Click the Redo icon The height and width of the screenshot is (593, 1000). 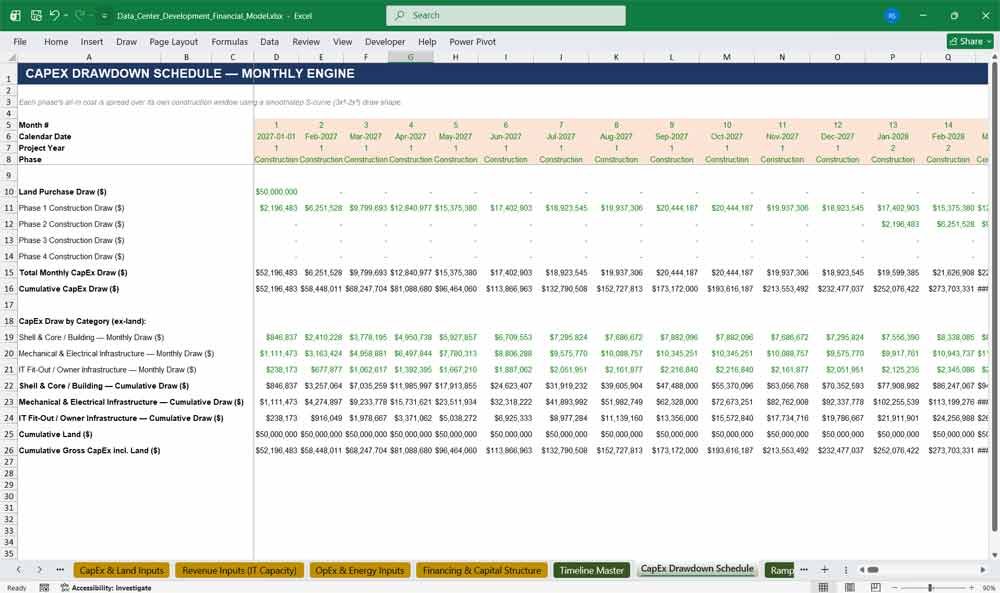pos(80,15)
